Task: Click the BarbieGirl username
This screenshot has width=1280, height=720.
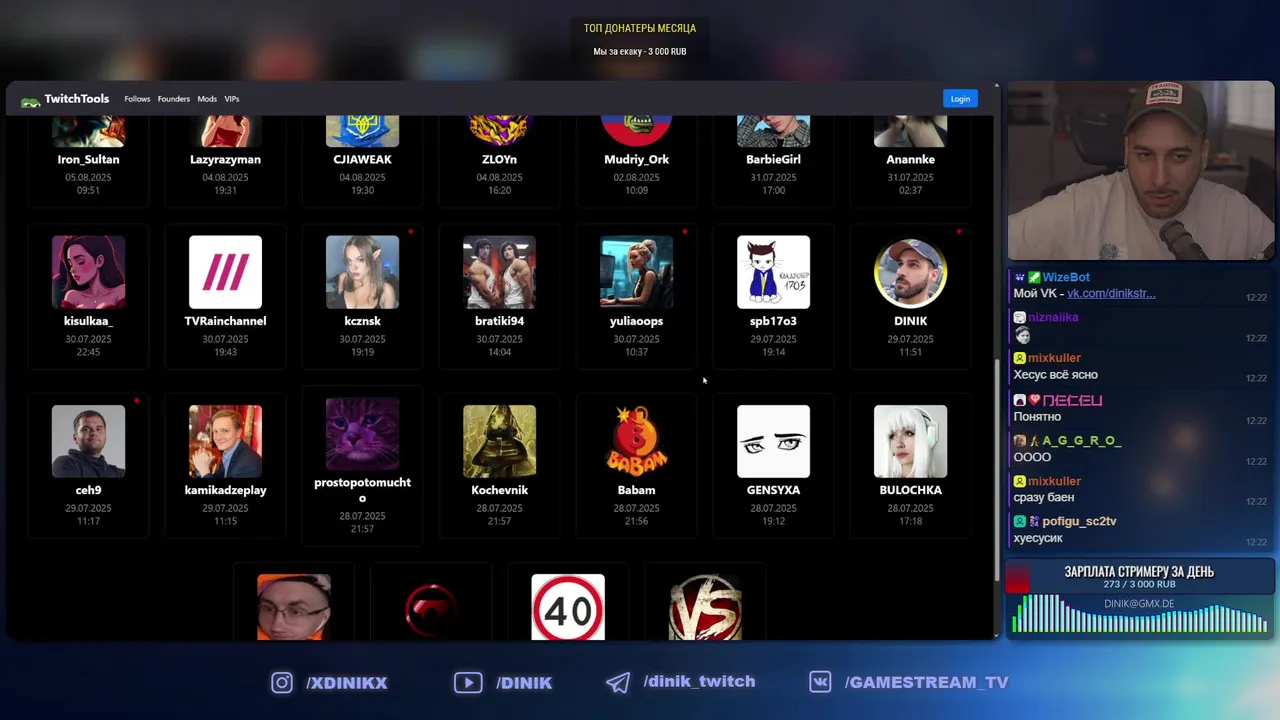Action: coord(773,160)
